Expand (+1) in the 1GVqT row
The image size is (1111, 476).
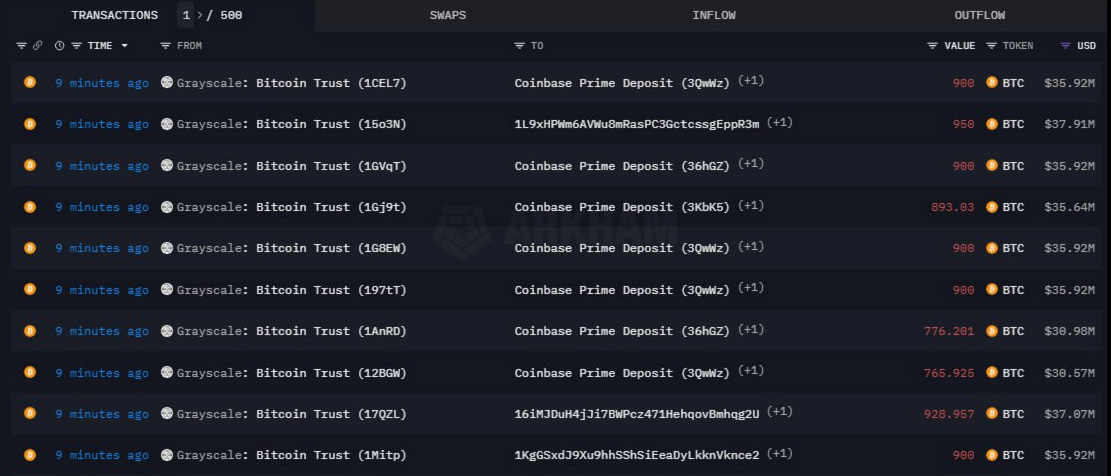click(x=751, y=164)
